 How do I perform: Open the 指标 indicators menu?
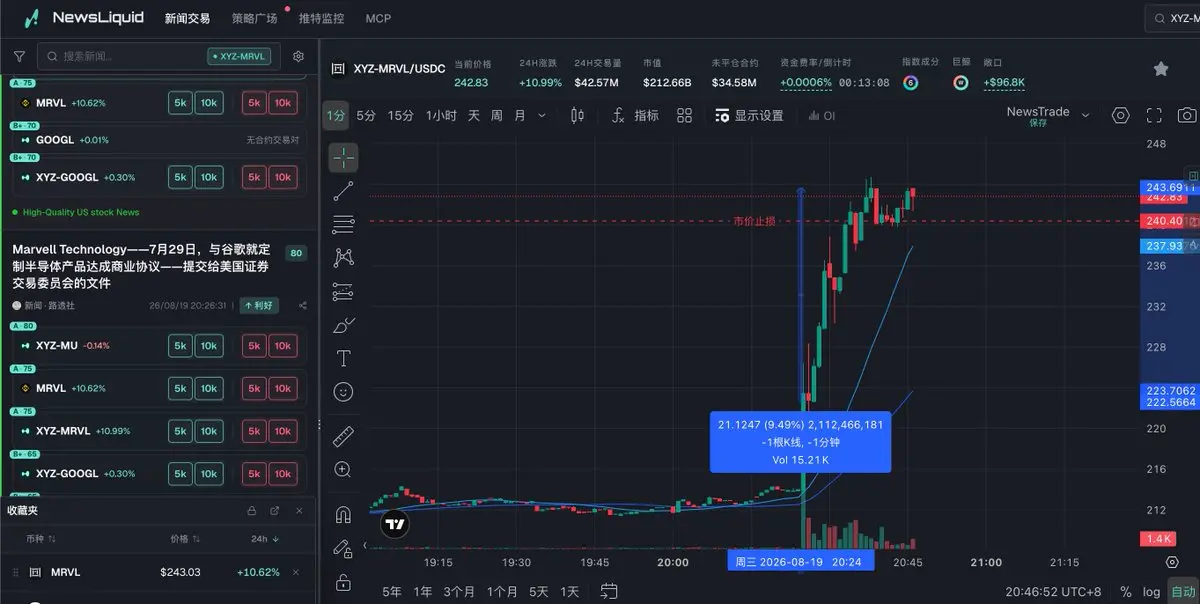pos(636,116)
